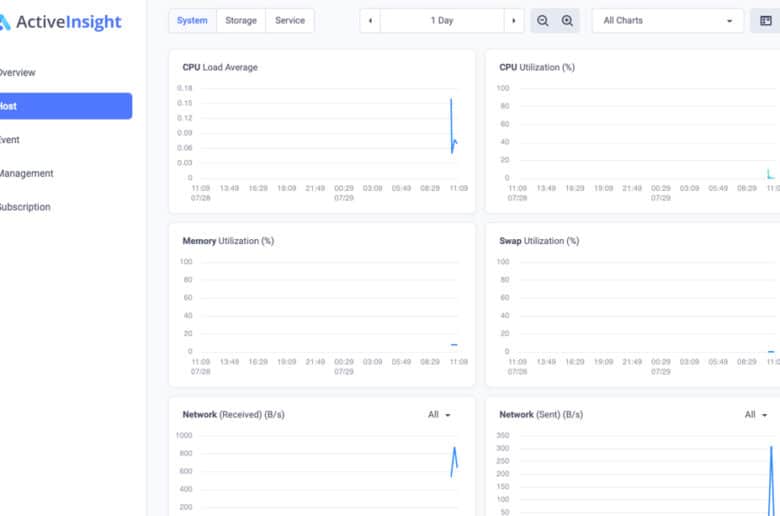
Task: Select Host in the sidebar
Action: tap(66, 106)
